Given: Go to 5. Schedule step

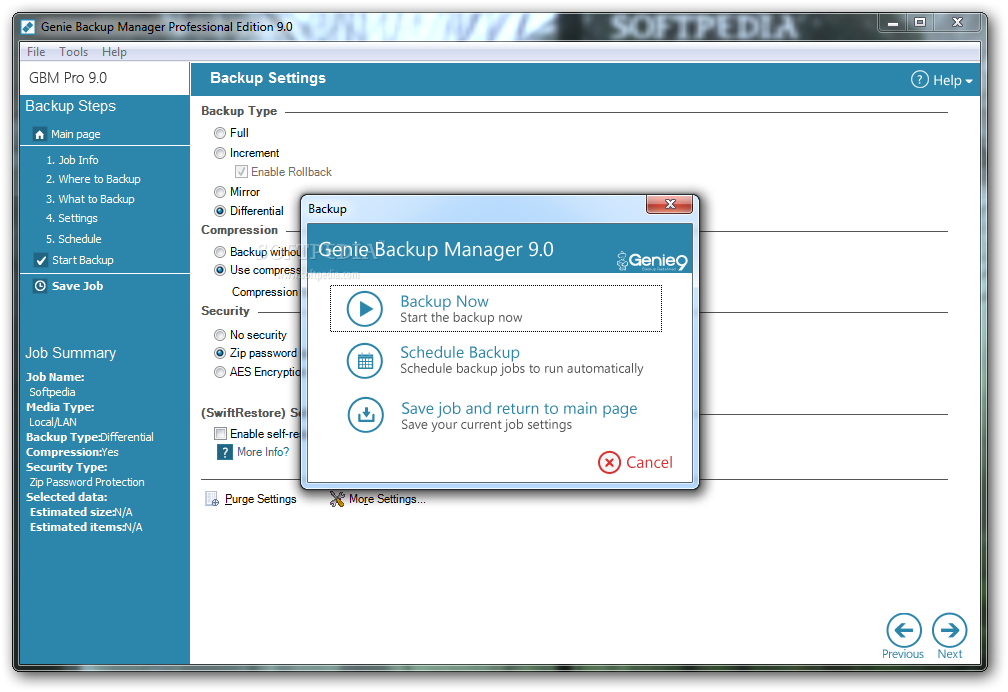Looking at the screenshot, I should point(73,239).
